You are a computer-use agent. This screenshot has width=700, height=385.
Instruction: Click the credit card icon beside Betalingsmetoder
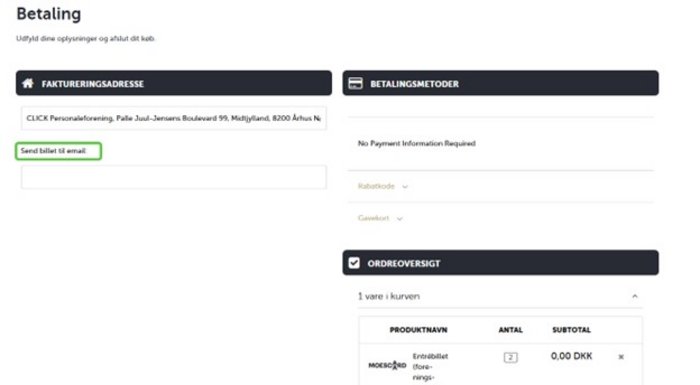click(355, 83)
